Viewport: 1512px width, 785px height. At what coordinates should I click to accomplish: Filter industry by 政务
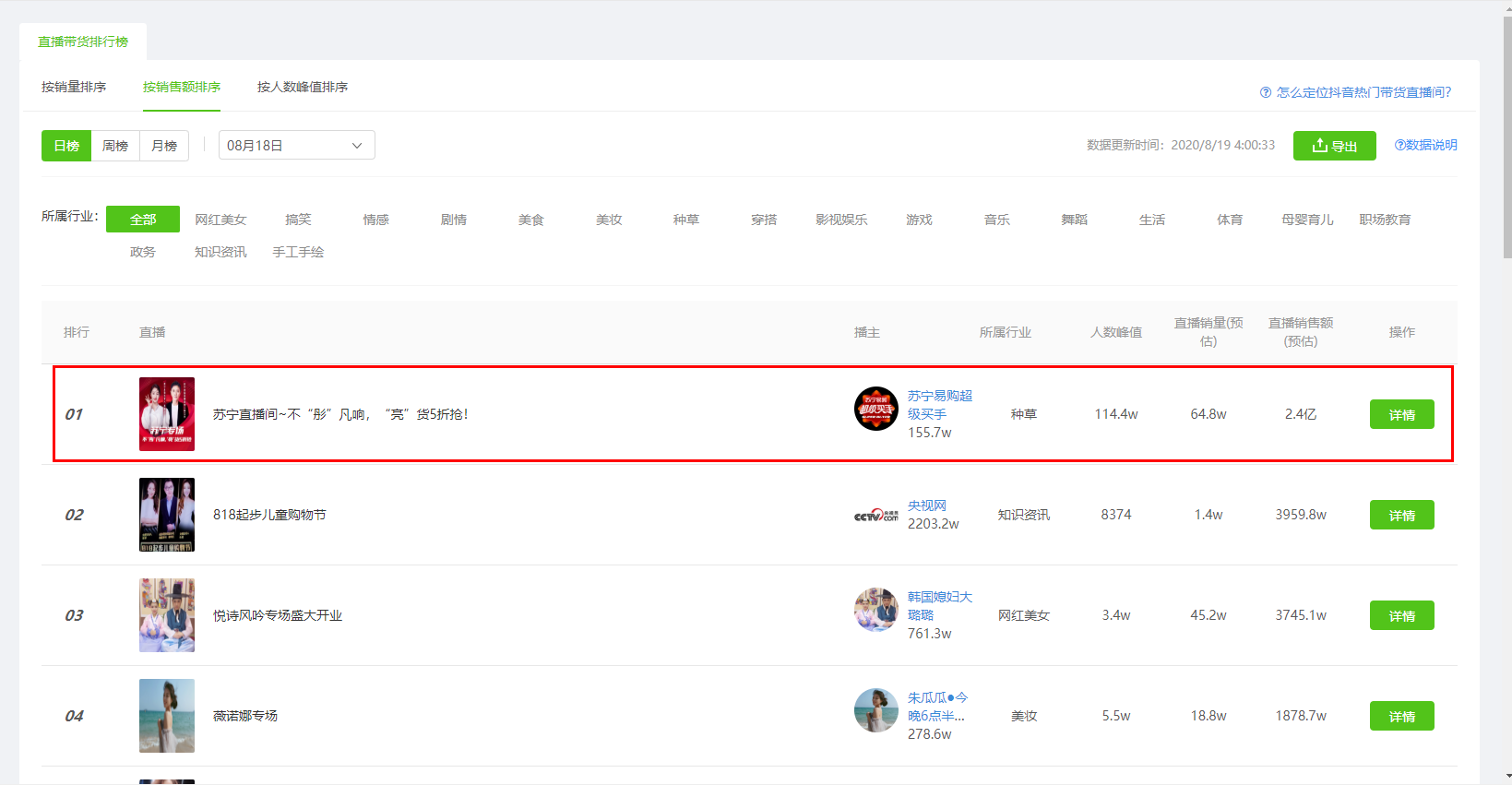point(143,252)
